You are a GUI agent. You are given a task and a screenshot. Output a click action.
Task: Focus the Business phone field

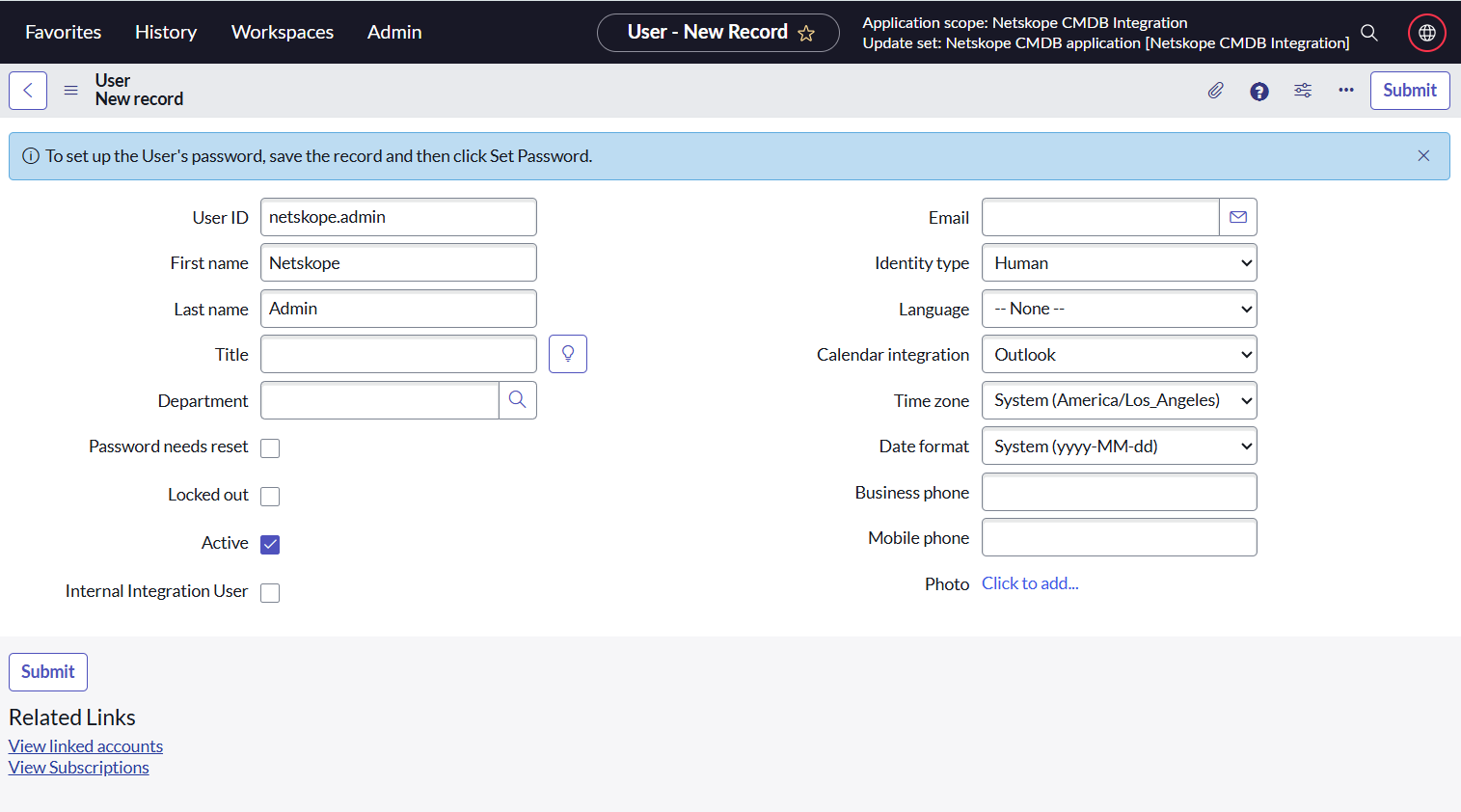(x=1120, y=492)
